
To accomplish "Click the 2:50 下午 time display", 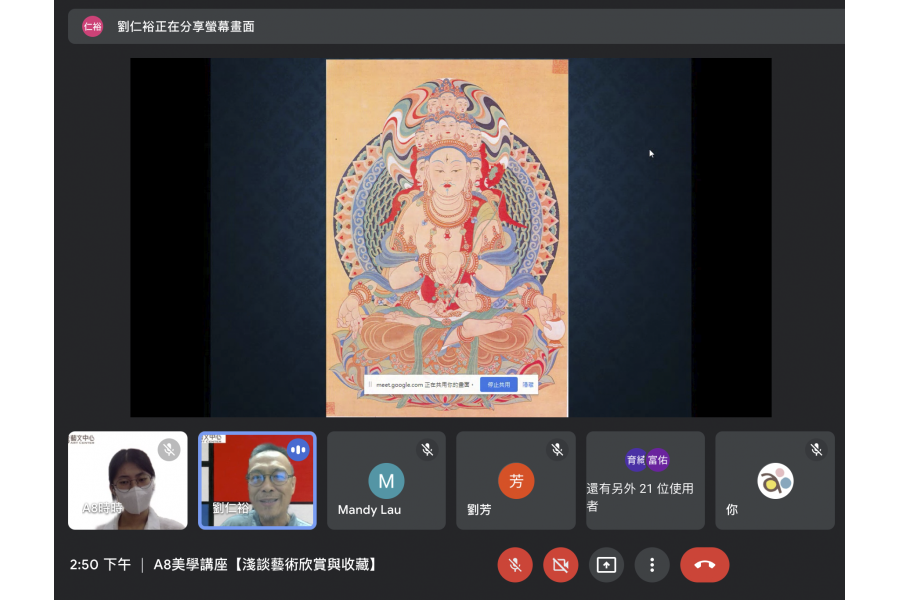I will click(100, 565).
